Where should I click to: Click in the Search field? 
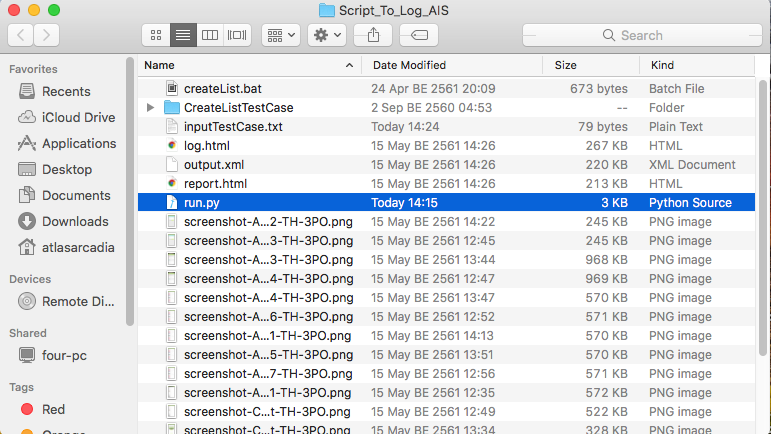tap(642, 35)
